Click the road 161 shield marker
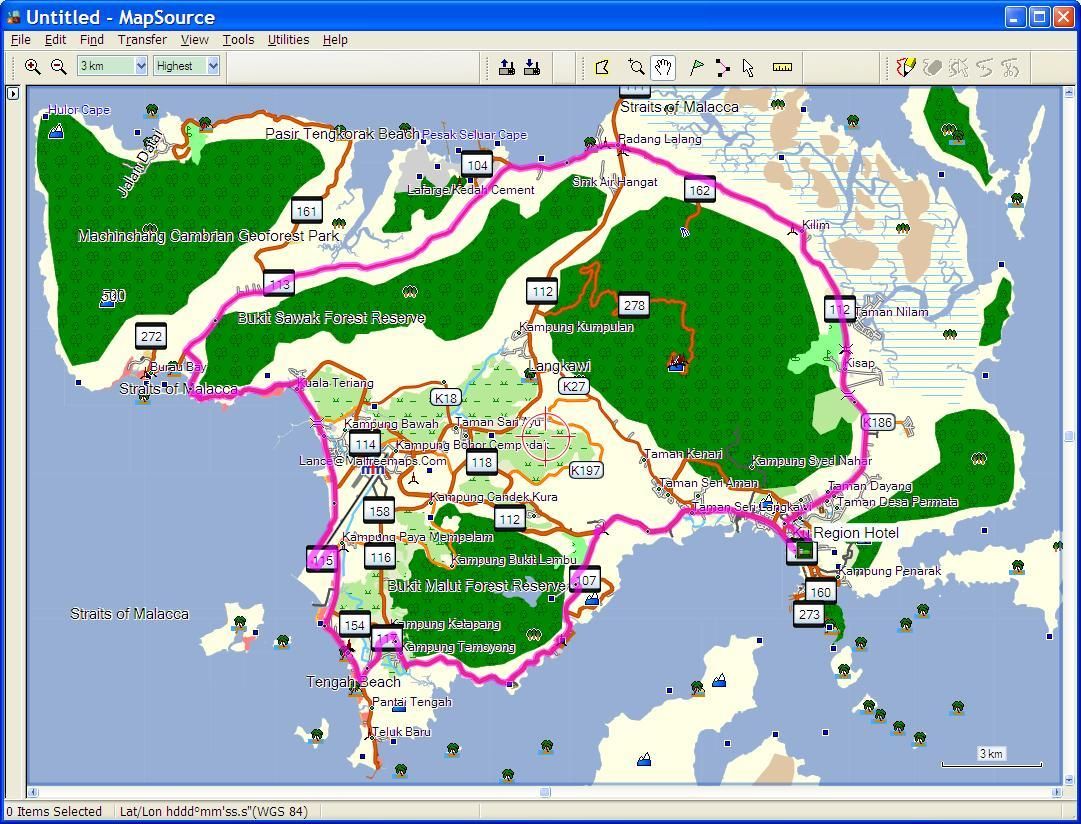 click(307, 211)
